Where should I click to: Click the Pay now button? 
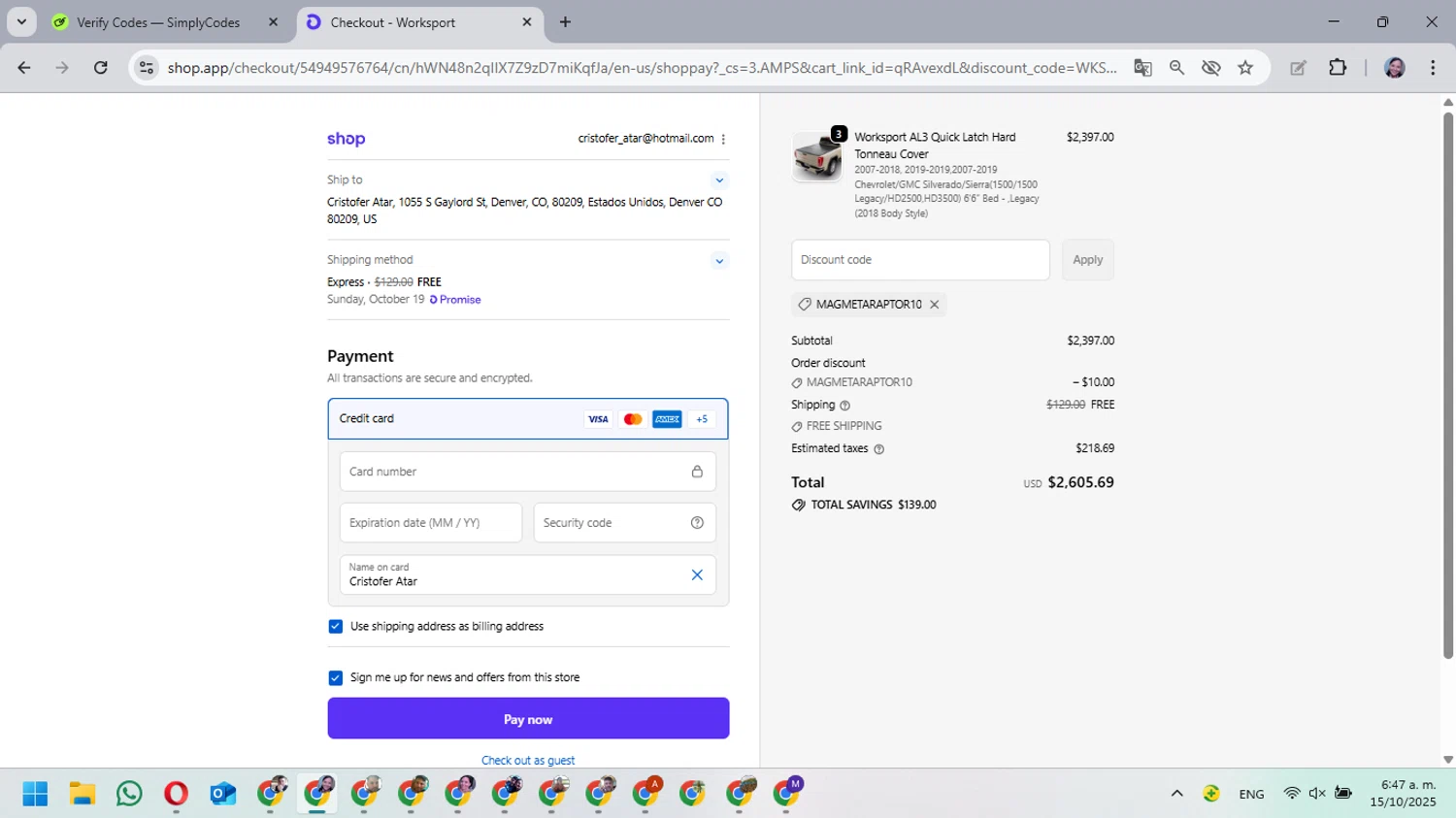pos(528,719)
